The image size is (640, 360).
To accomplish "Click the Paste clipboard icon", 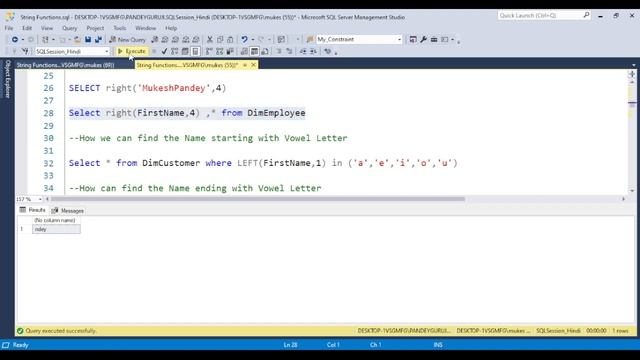I will tap(230, 40).
